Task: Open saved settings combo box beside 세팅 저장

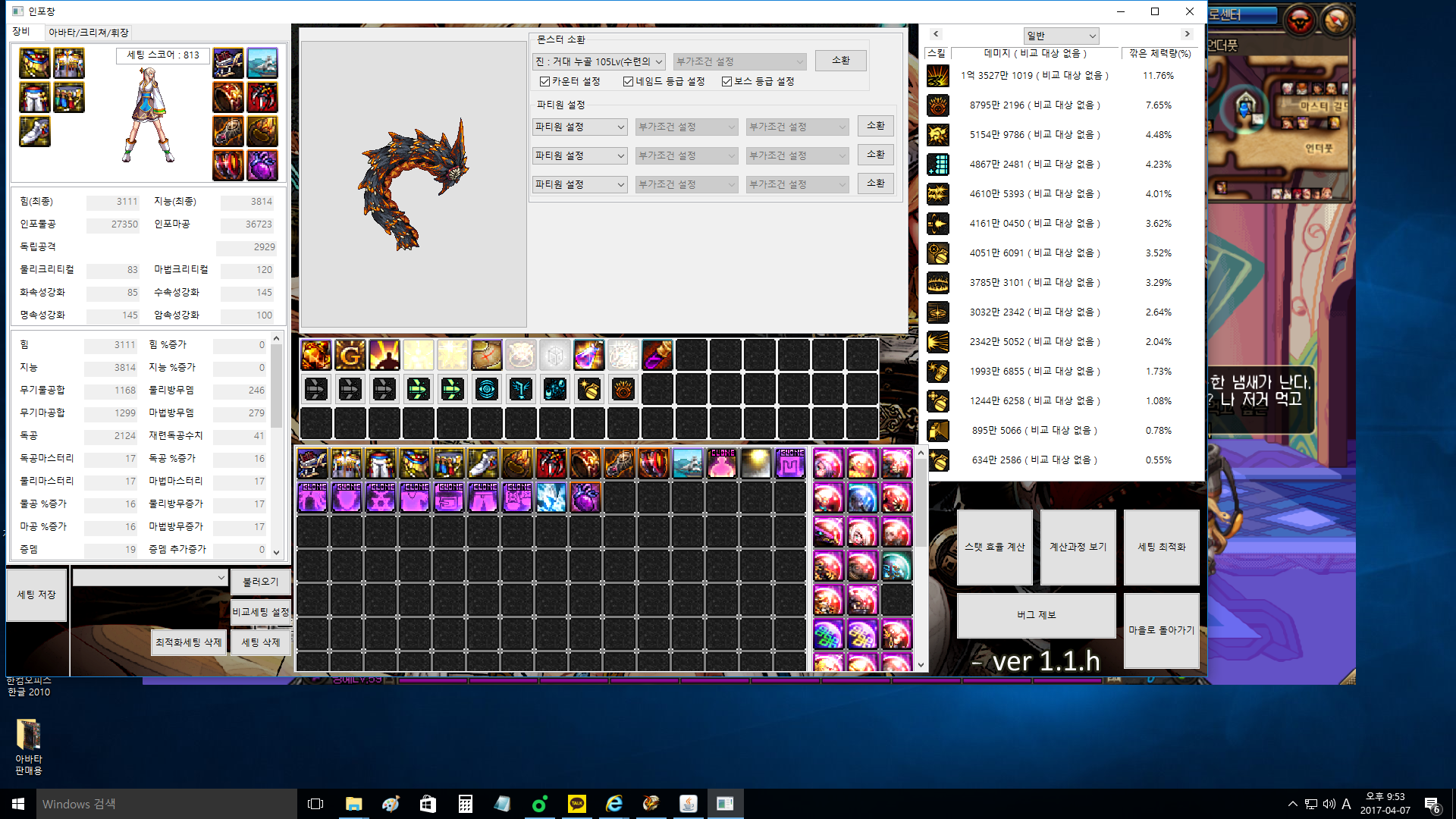Action: click(150, 578)
